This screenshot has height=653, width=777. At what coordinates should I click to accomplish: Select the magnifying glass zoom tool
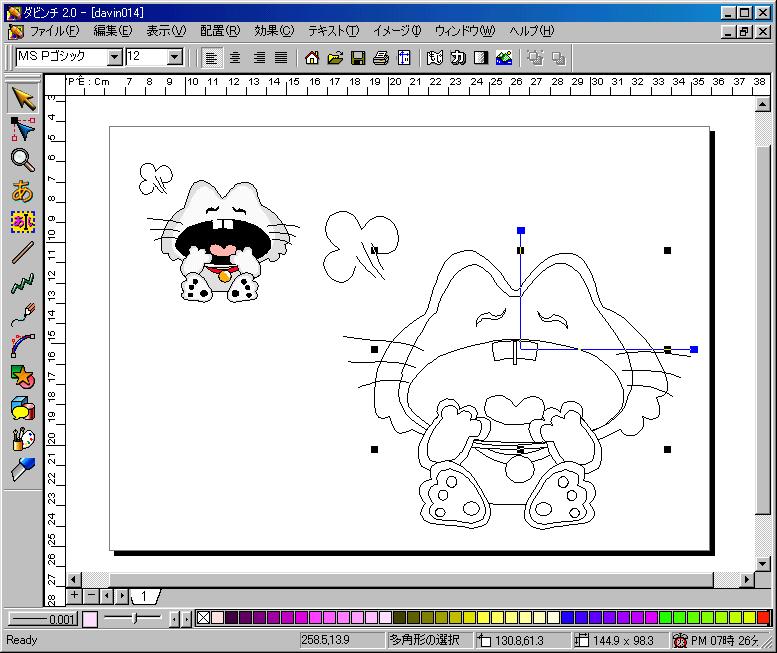pos(23,160)
